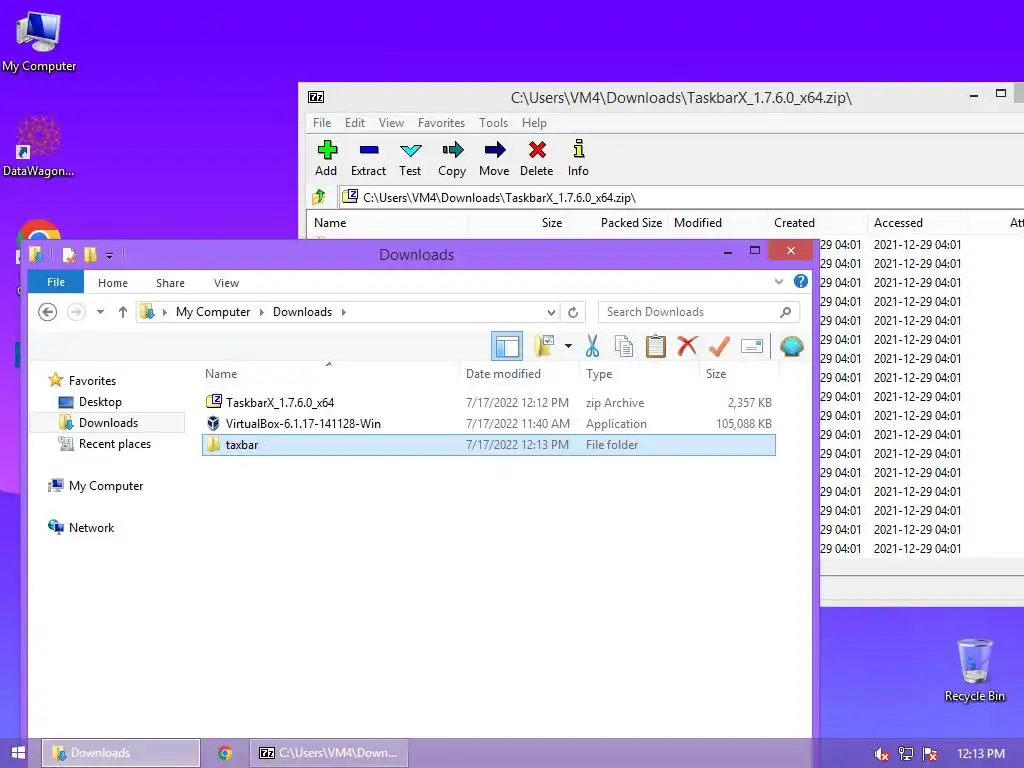1024x768 pixels.
Task: Click the Search Downloads field
Action: (x=699, y=312)
